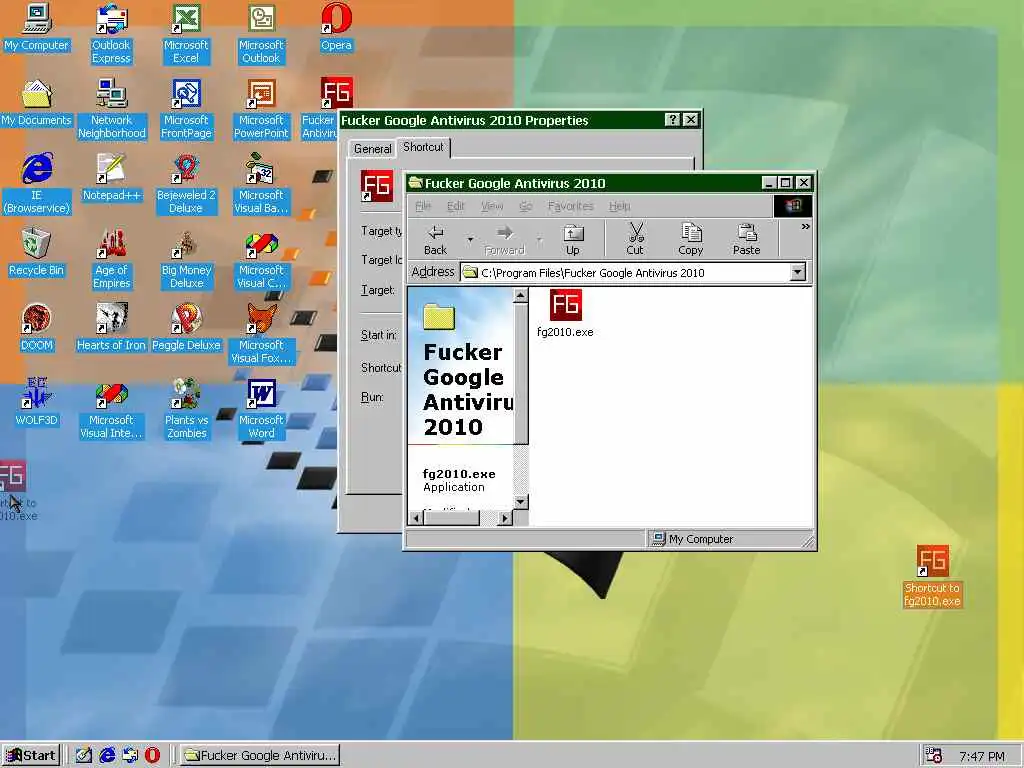Click the Cut toolbar button
Image resolution: width=1024 pixels, height=768 pixels.
click(x=635, y=240)
